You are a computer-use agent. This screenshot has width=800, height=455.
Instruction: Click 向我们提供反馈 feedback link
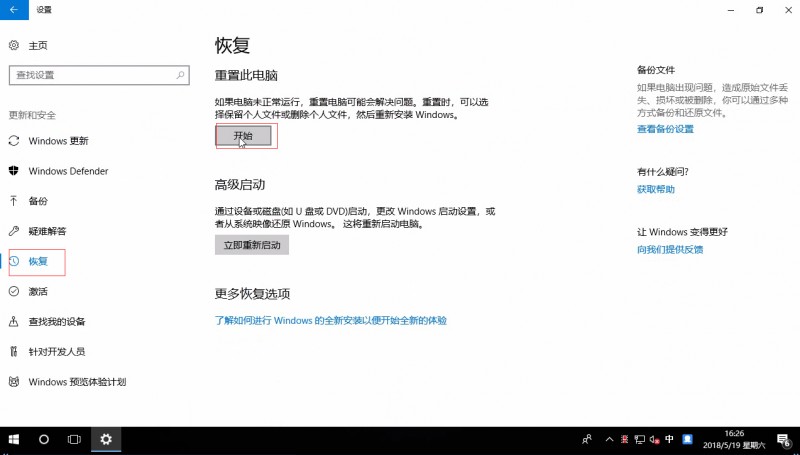670,249
